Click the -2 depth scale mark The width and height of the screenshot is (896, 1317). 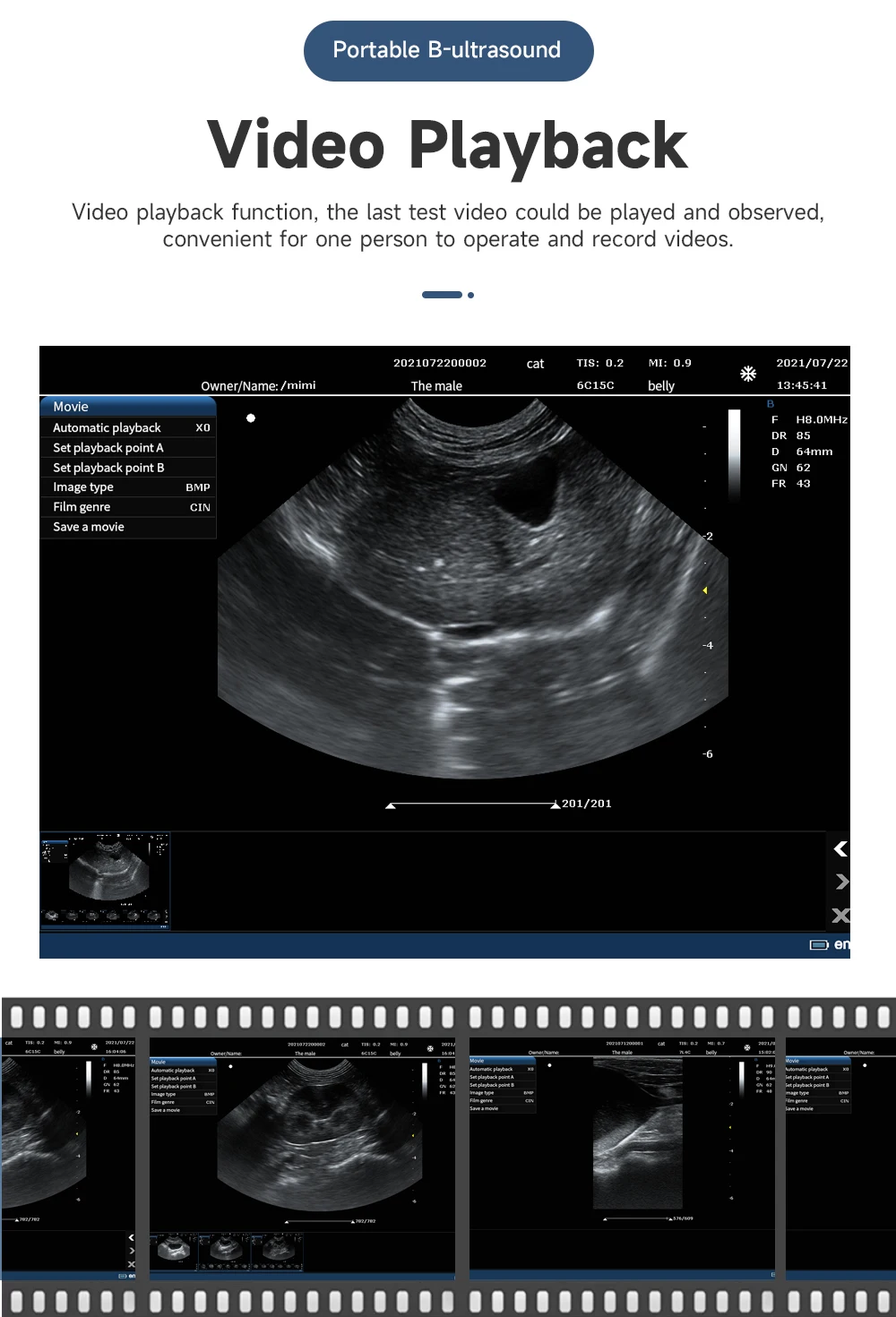tap(708, 537)
